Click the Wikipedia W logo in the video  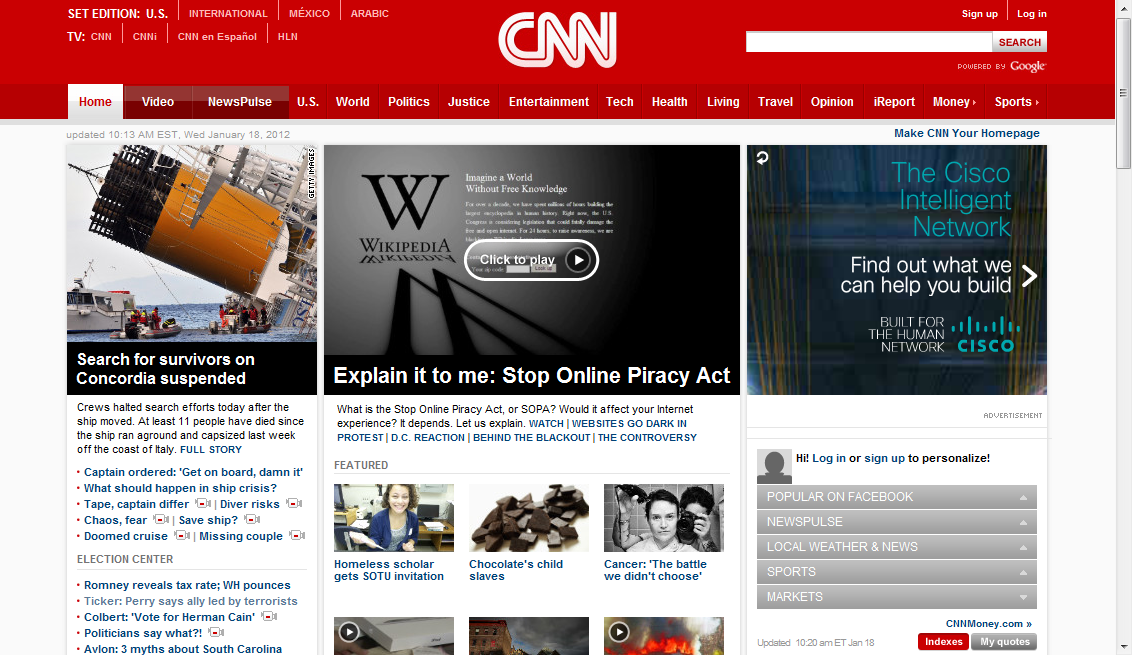(406, 201)
